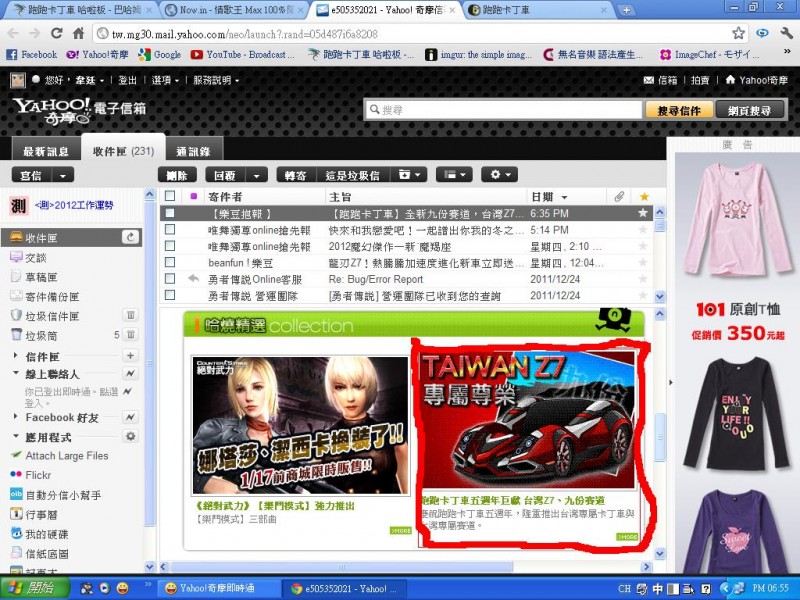
Task: Click the 搜尋信件 search mail button
Action: pyautogui.click(x=679, y=110)
